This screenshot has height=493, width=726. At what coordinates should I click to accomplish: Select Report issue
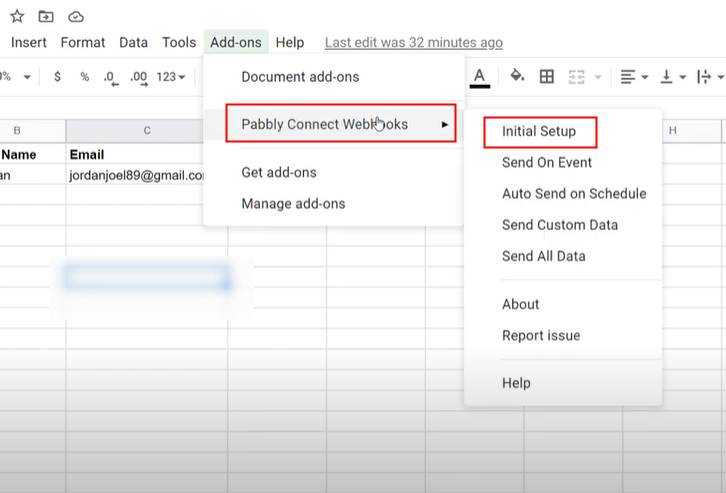pos(563,336)
